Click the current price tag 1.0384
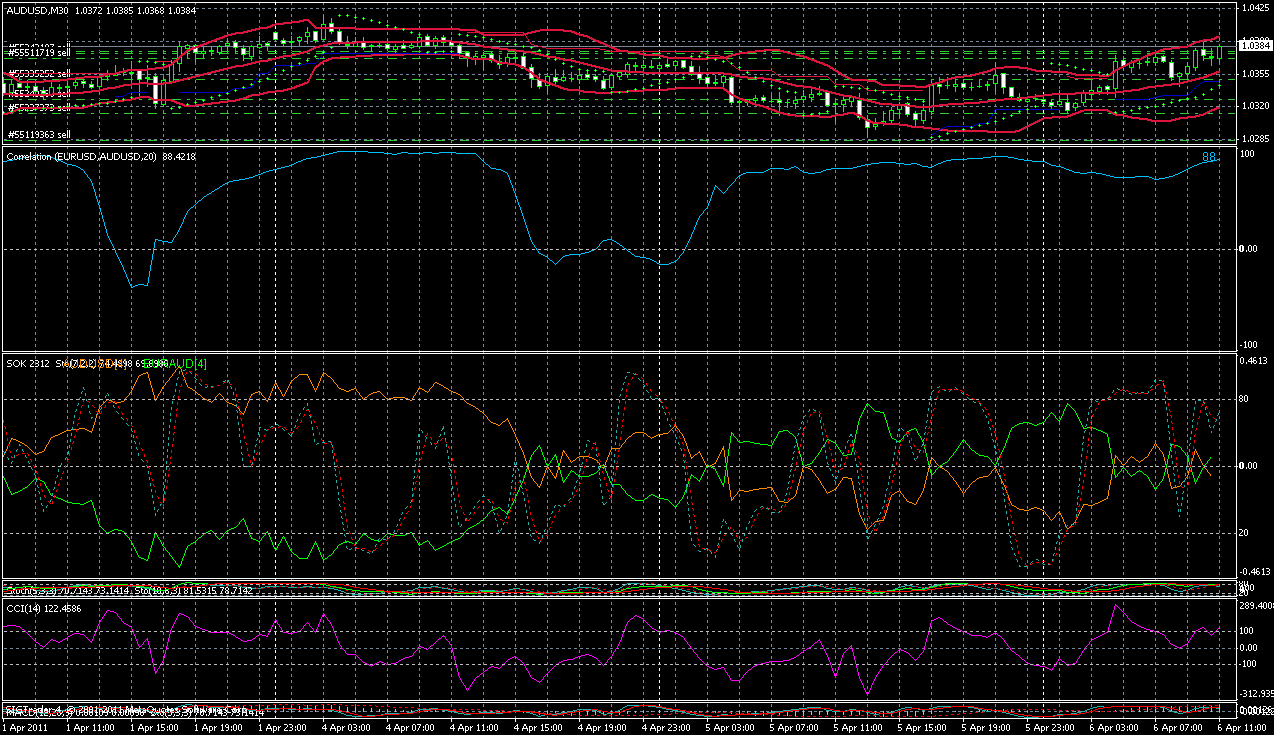Screen dimensions: 1274x735 pos(1255,45)
